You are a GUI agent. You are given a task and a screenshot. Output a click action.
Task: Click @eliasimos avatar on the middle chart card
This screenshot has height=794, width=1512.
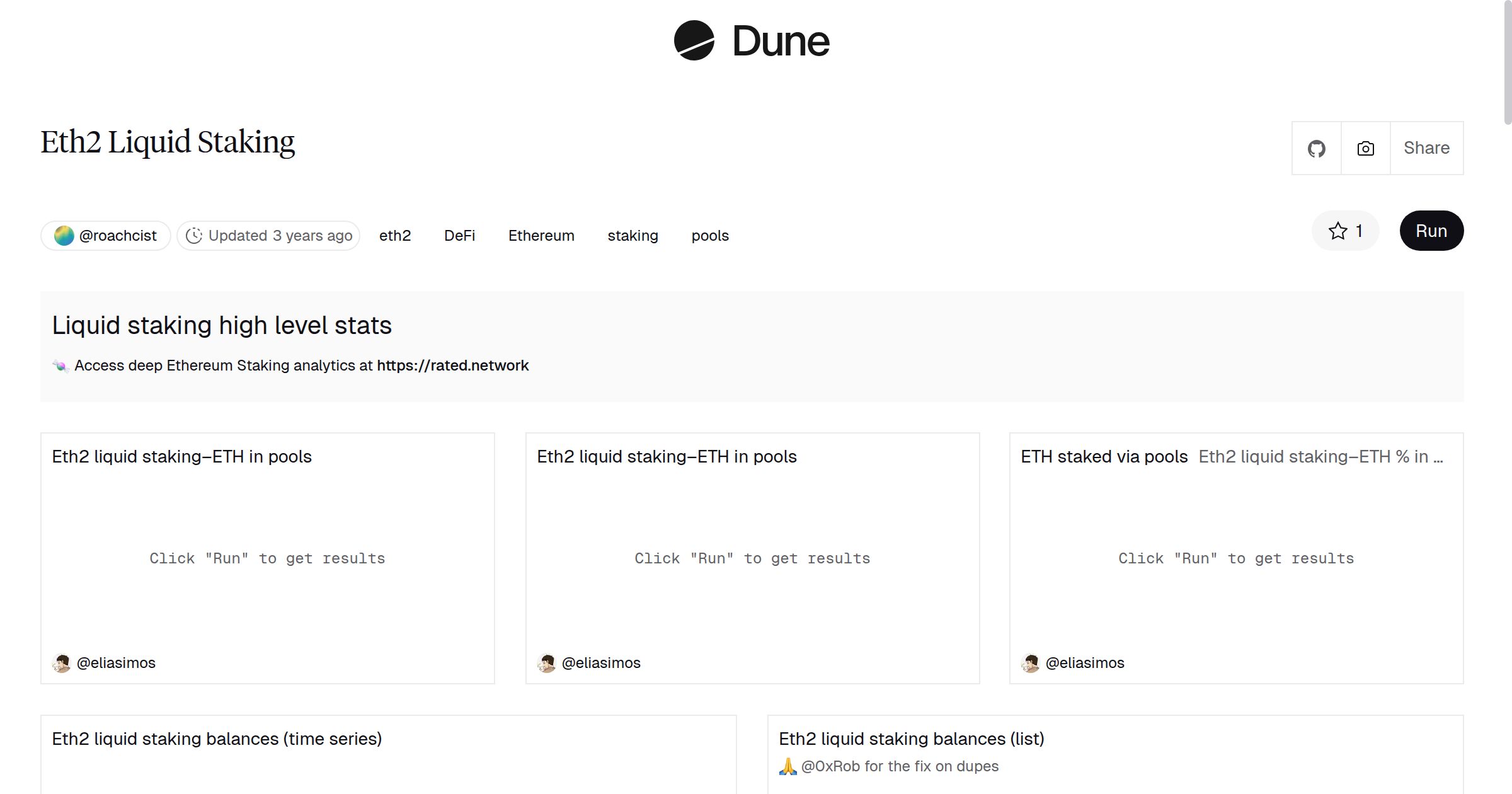[547, 662]
